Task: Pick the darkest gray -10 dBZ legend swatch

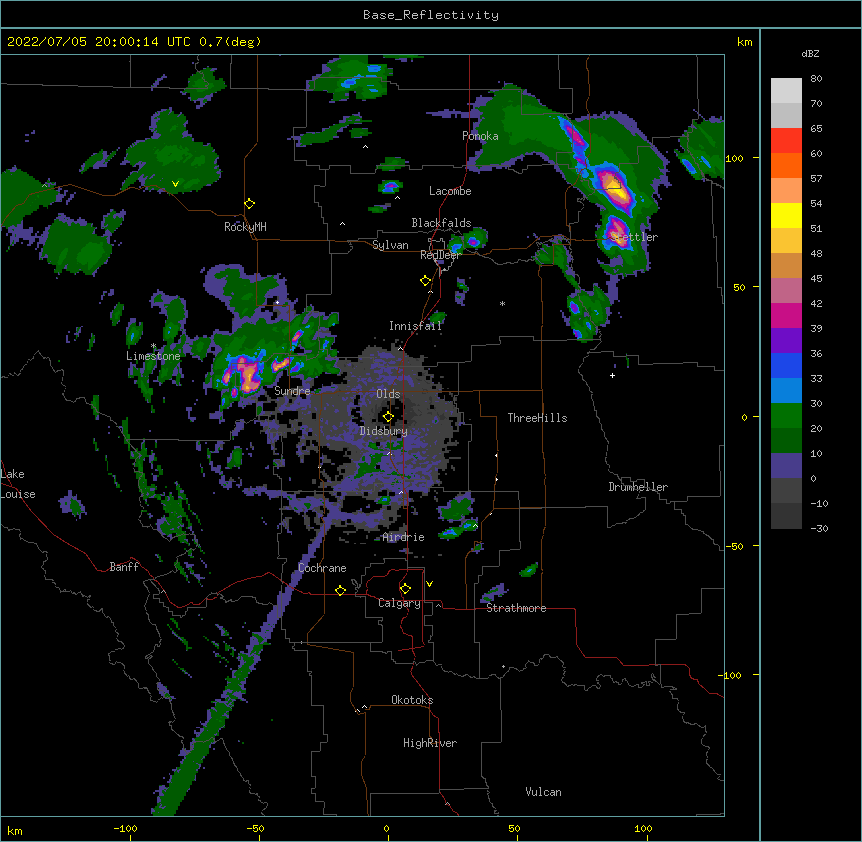Action: click(786, 516)
